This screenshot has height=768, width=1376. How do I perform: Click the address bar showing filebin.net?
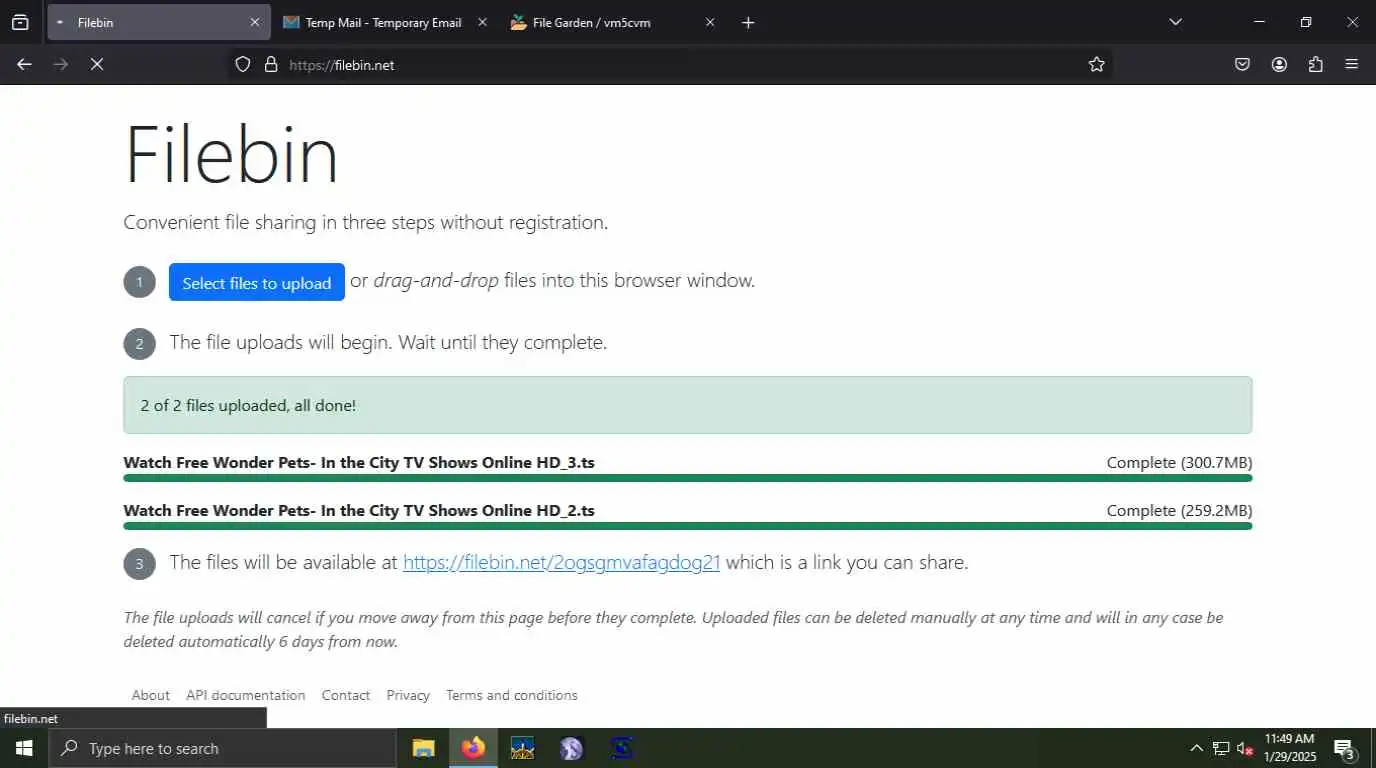[x=670, y=64]
